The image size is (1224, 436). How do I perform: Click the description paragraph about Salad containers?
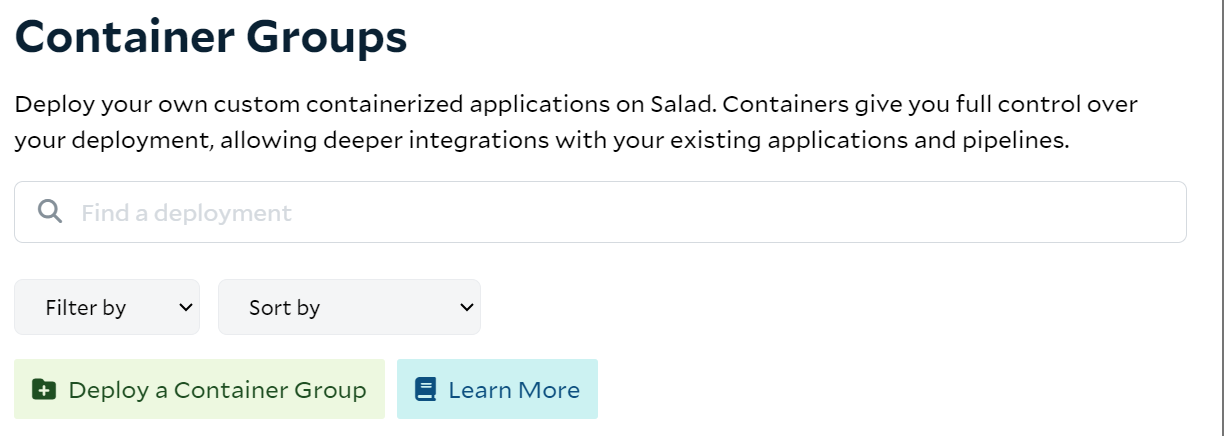click(576, 122)
